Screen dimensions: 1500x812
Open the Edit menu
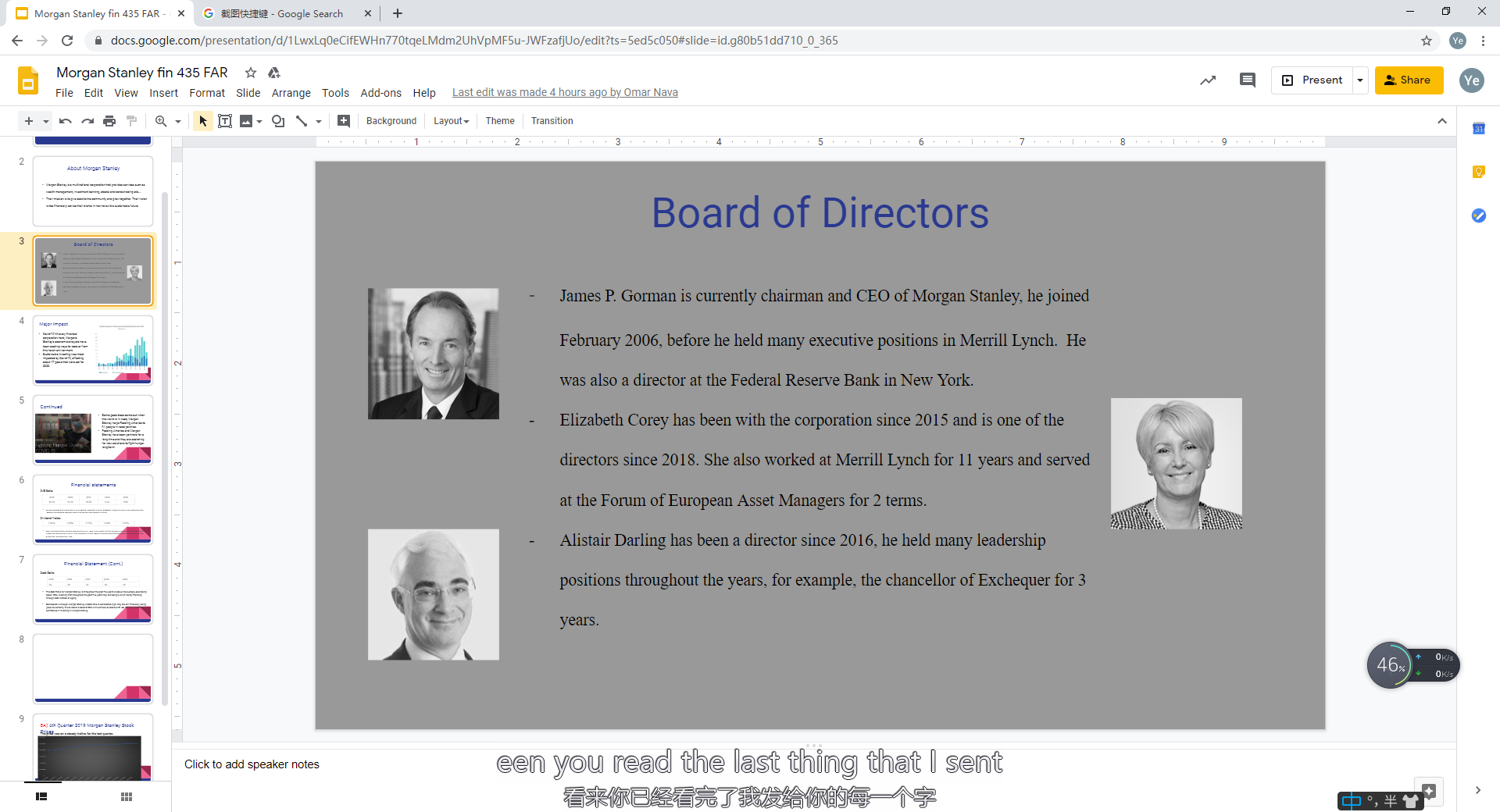point(94,93)
